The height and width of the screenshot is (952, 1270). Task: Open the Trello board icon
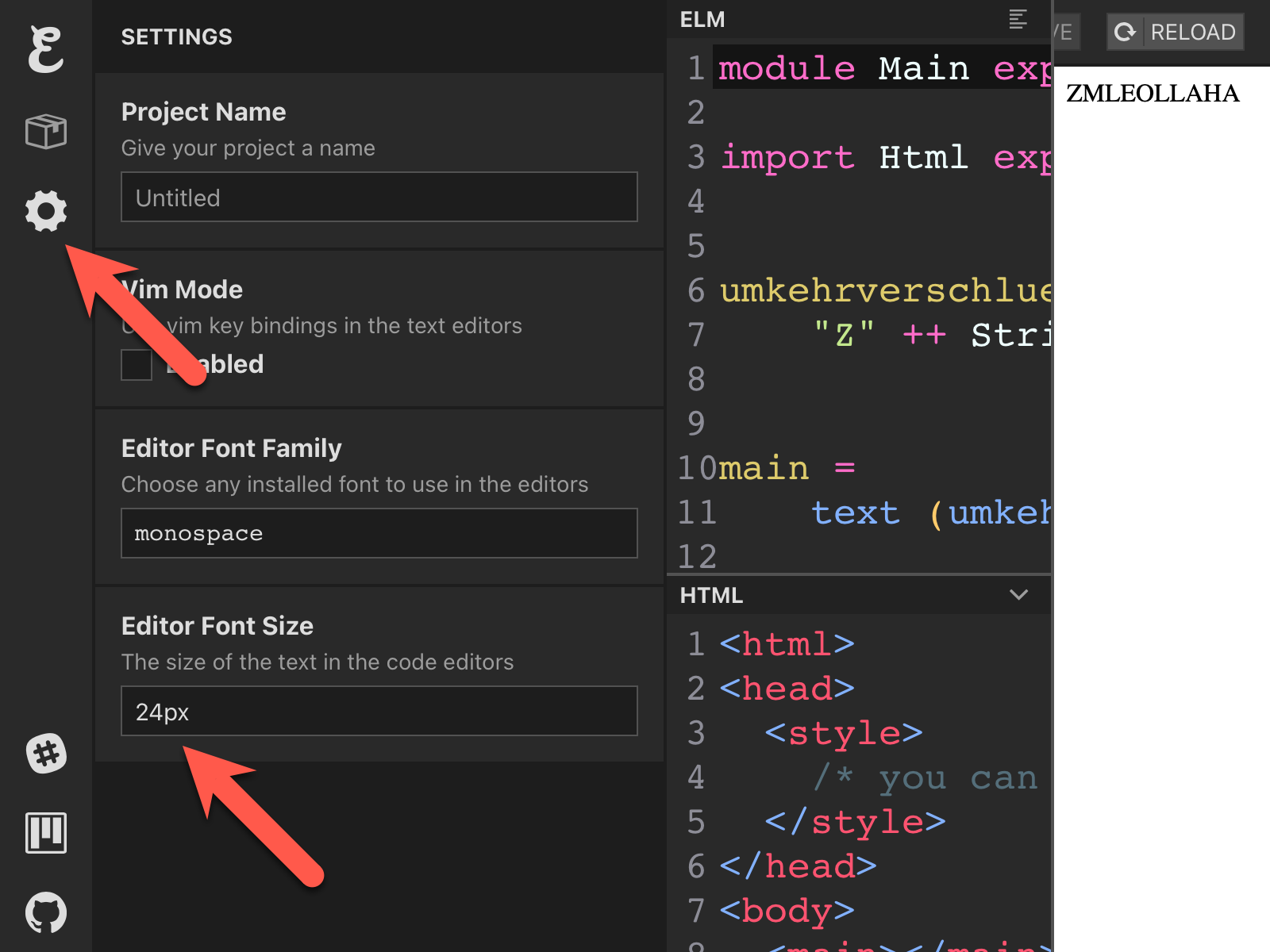[45, 833]
